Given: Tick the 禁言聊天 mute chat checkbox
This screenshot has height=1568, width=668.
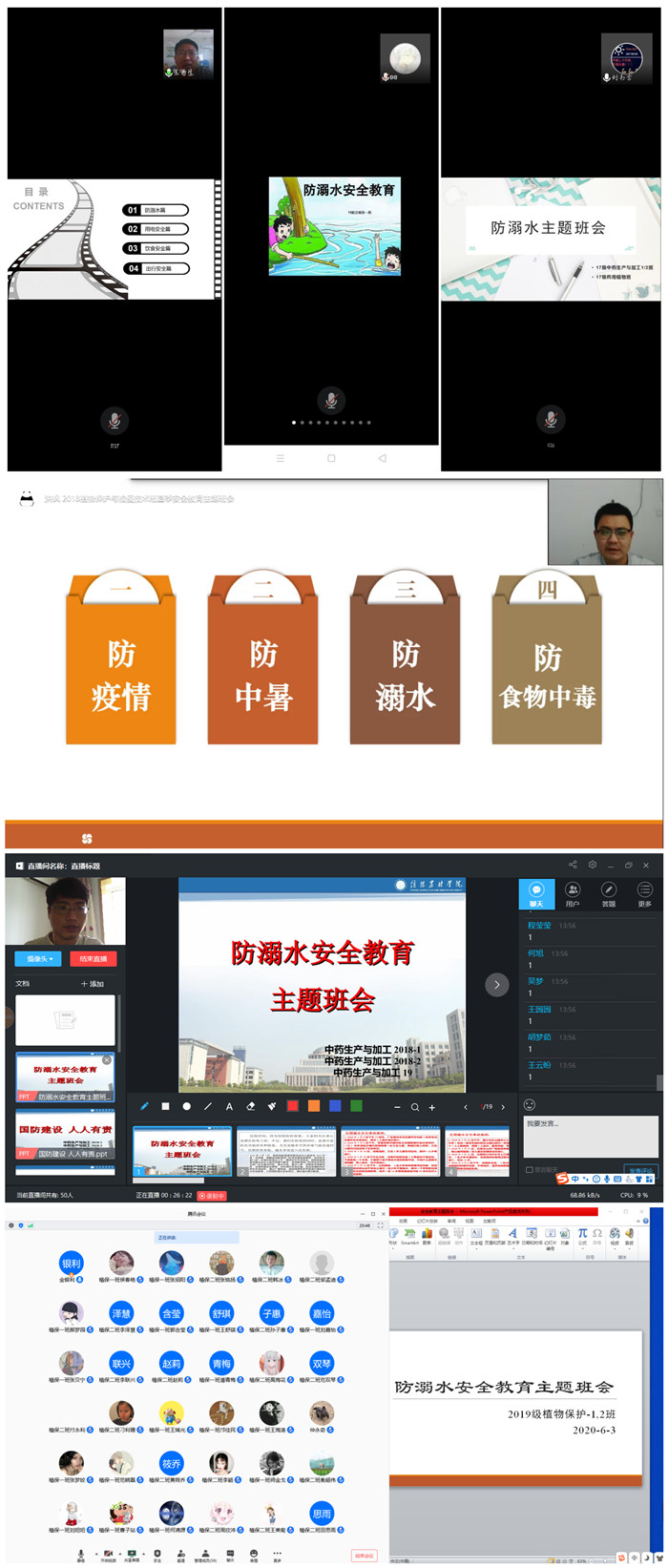Looking at the screenshot, I should coord(530,1169).
